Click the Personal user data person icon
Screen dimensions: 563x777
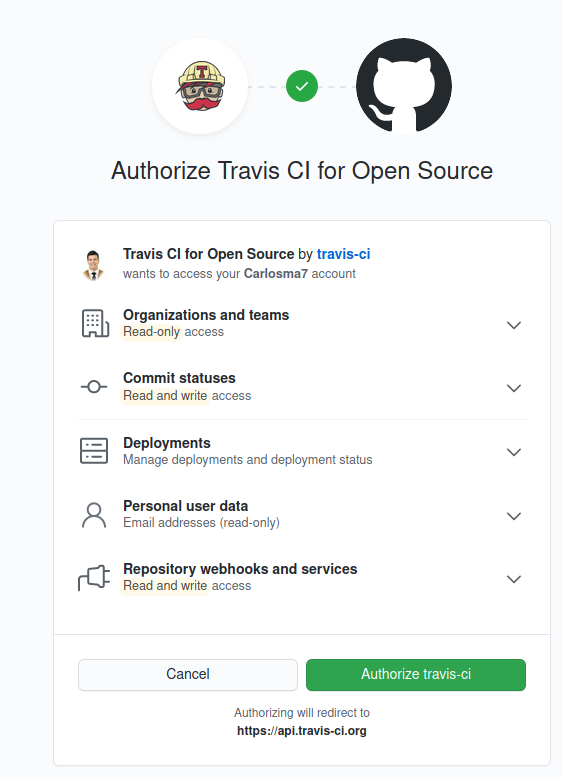coord(94,515)
